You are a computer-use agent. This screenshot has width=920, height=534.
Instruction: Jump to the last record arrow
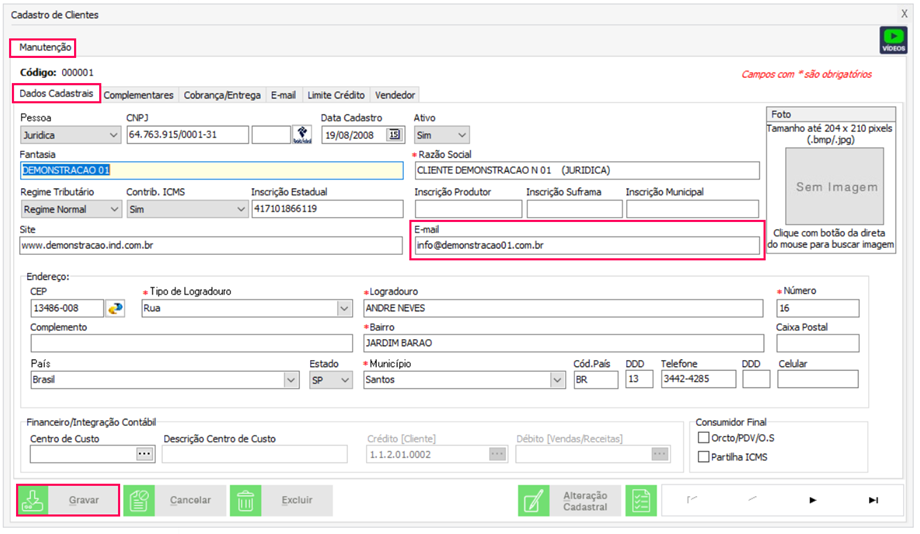(872, 500)
